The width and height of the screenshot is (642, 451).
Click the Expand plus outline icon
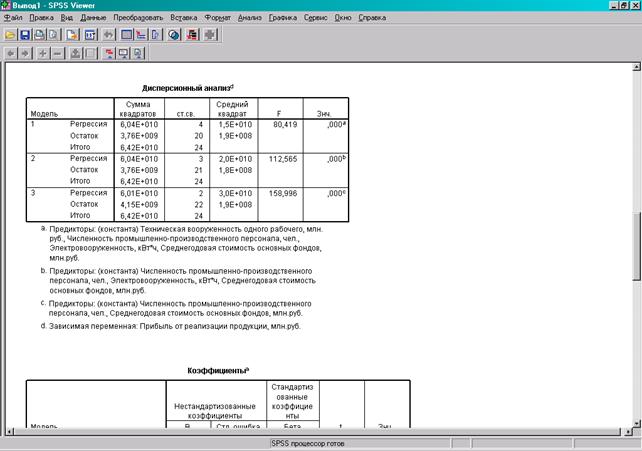click(x=43, y=53)
